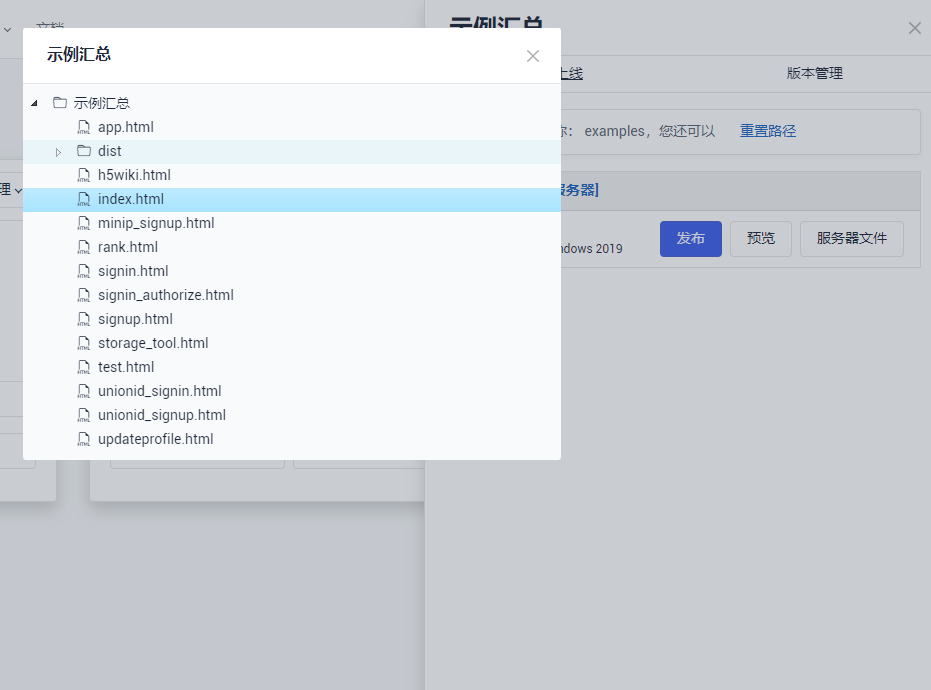Click the HTML file icon beside h5wiki.html
The height and width of the screenshot is (690, 931).
(x=84, y=175)
